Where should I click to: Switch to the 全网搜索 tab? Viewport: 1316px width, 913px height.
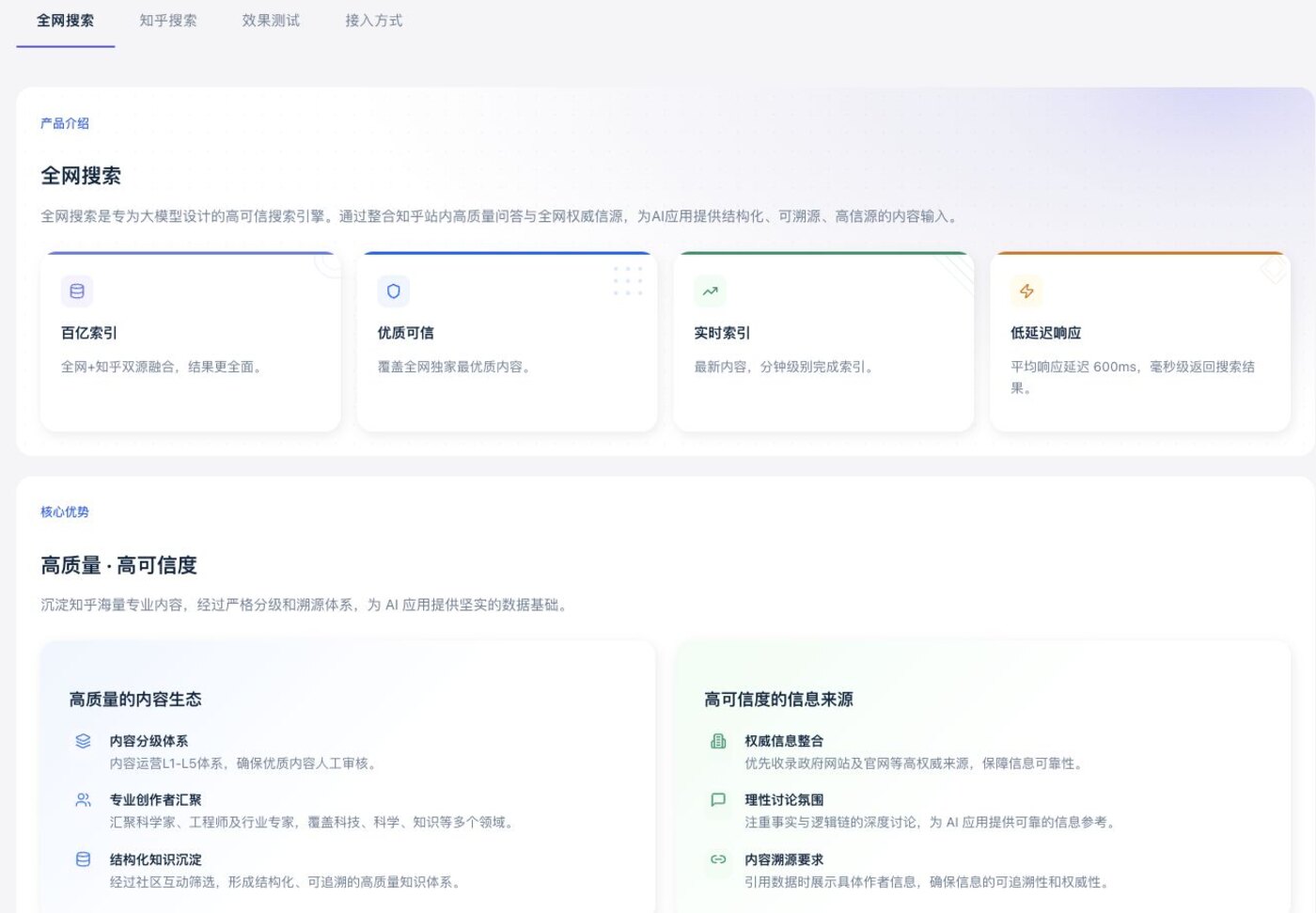point(65,21)
